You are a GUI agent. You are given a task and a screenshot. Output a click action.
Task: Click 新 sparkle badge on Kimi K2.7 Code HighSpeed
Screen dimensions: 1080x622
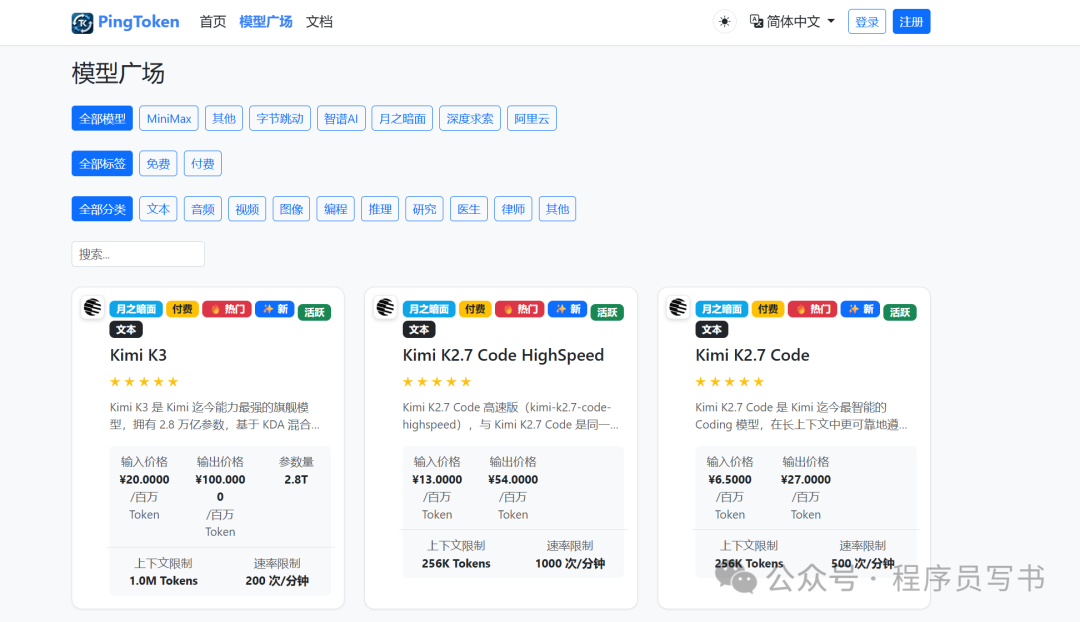point(568,309)
